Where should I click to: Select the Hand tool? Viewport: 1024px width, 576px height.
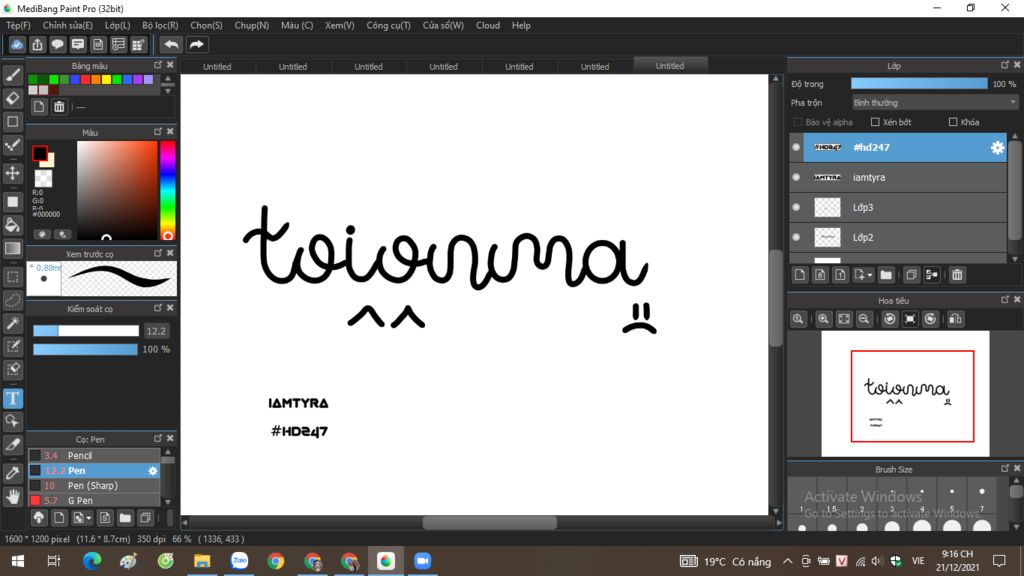click(x=12, y=497)
